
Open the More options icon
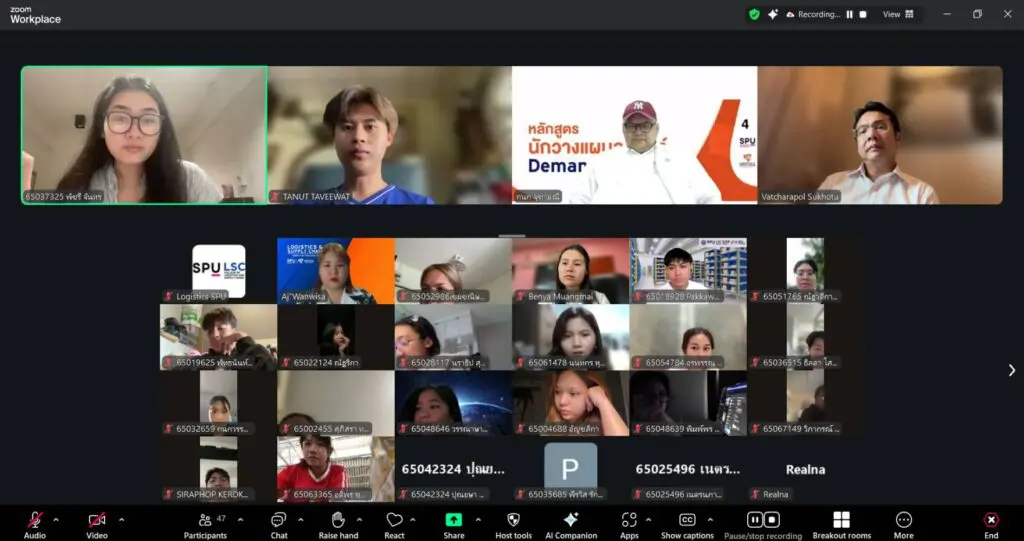(x=904, y=520)
